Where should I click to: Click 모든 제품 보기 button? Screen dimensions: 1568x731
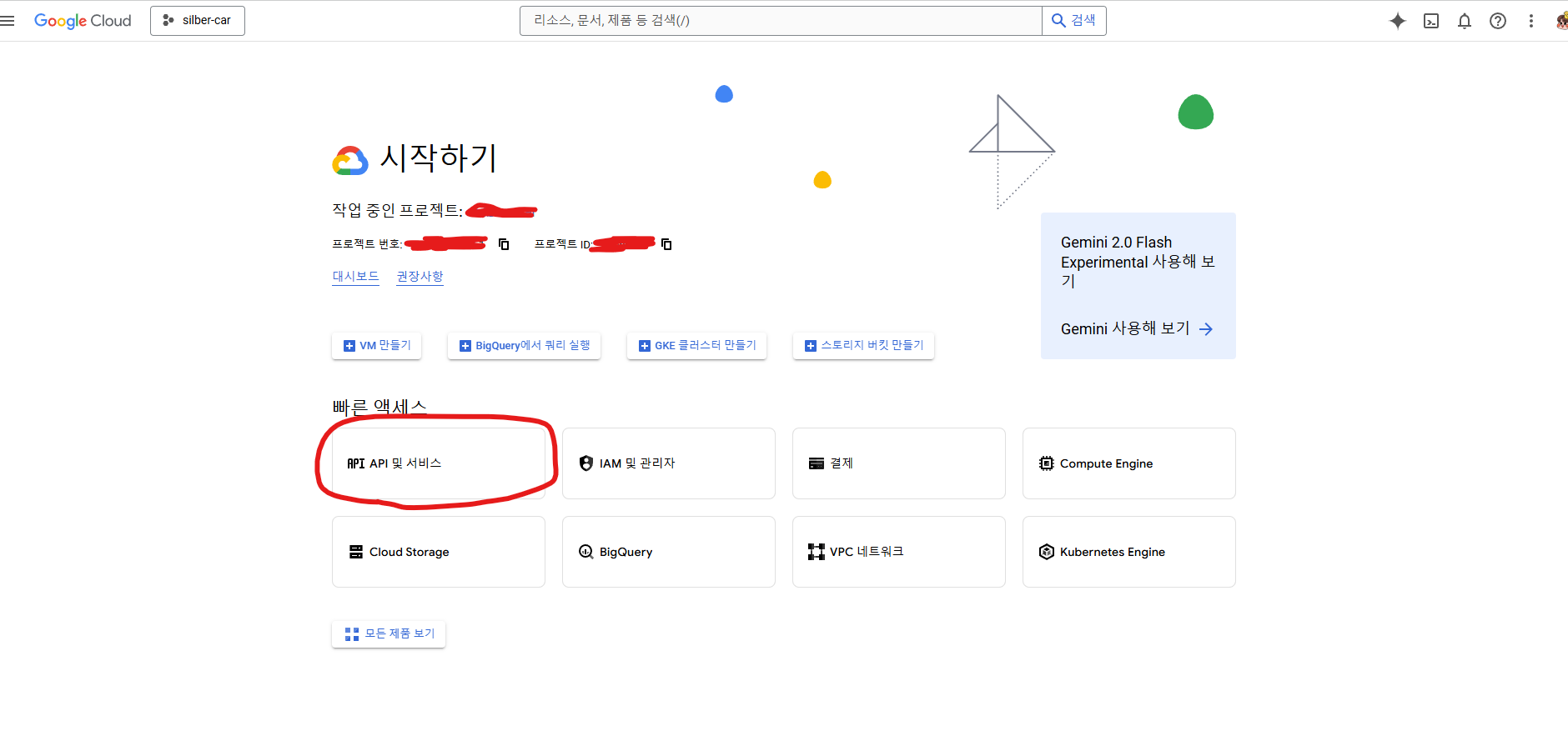[389, 634]
